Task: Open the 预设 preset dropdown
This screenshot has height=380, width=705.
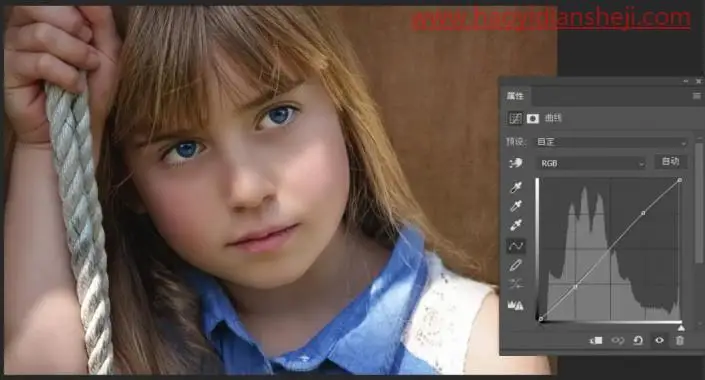Action: coord(611,142)
